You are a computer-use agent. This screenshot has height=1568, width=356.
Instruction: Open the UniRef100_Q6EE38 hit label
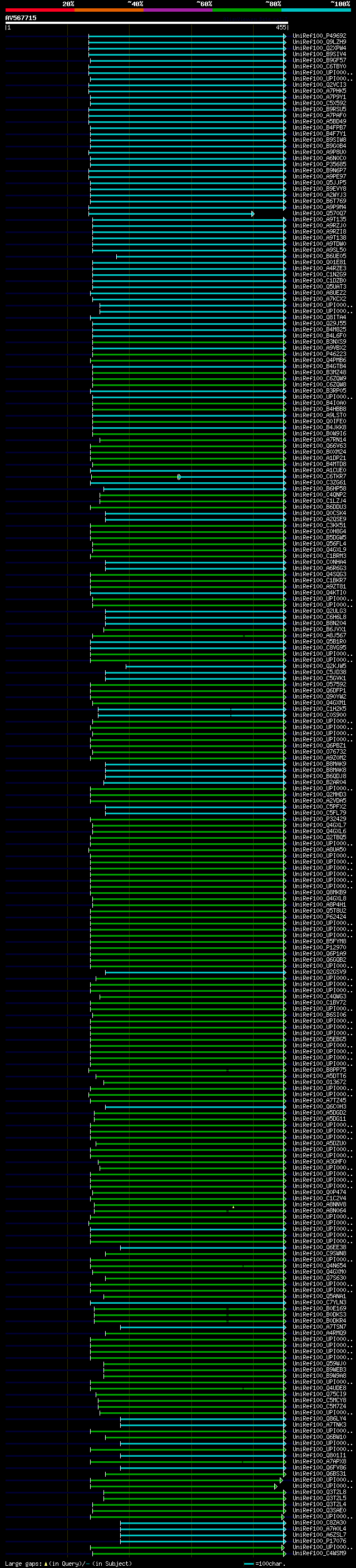point(319,1248)
